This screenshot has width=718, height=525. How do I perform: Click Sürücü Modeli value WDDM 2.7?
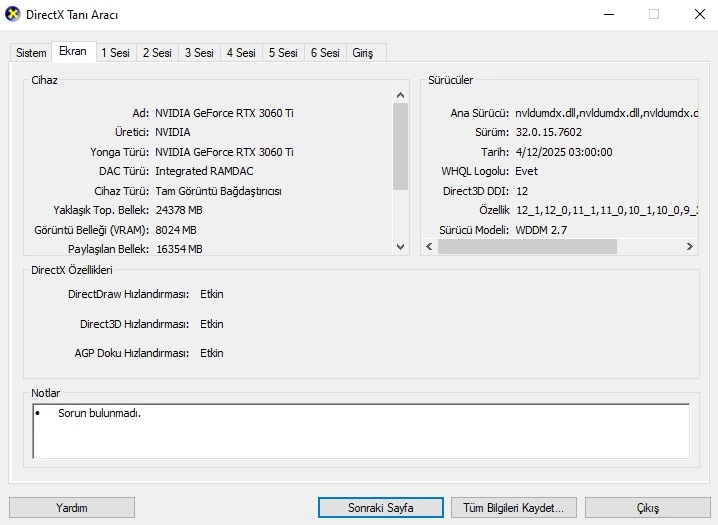point(541,230)
